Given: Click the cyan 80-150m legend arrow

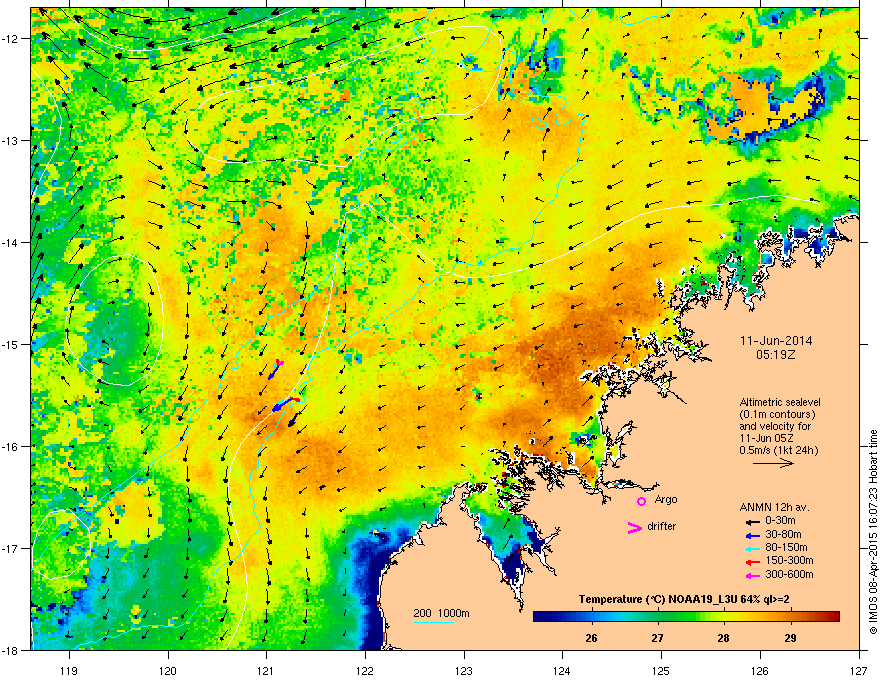Looking at the screenshot, I should tap(753, 548).
